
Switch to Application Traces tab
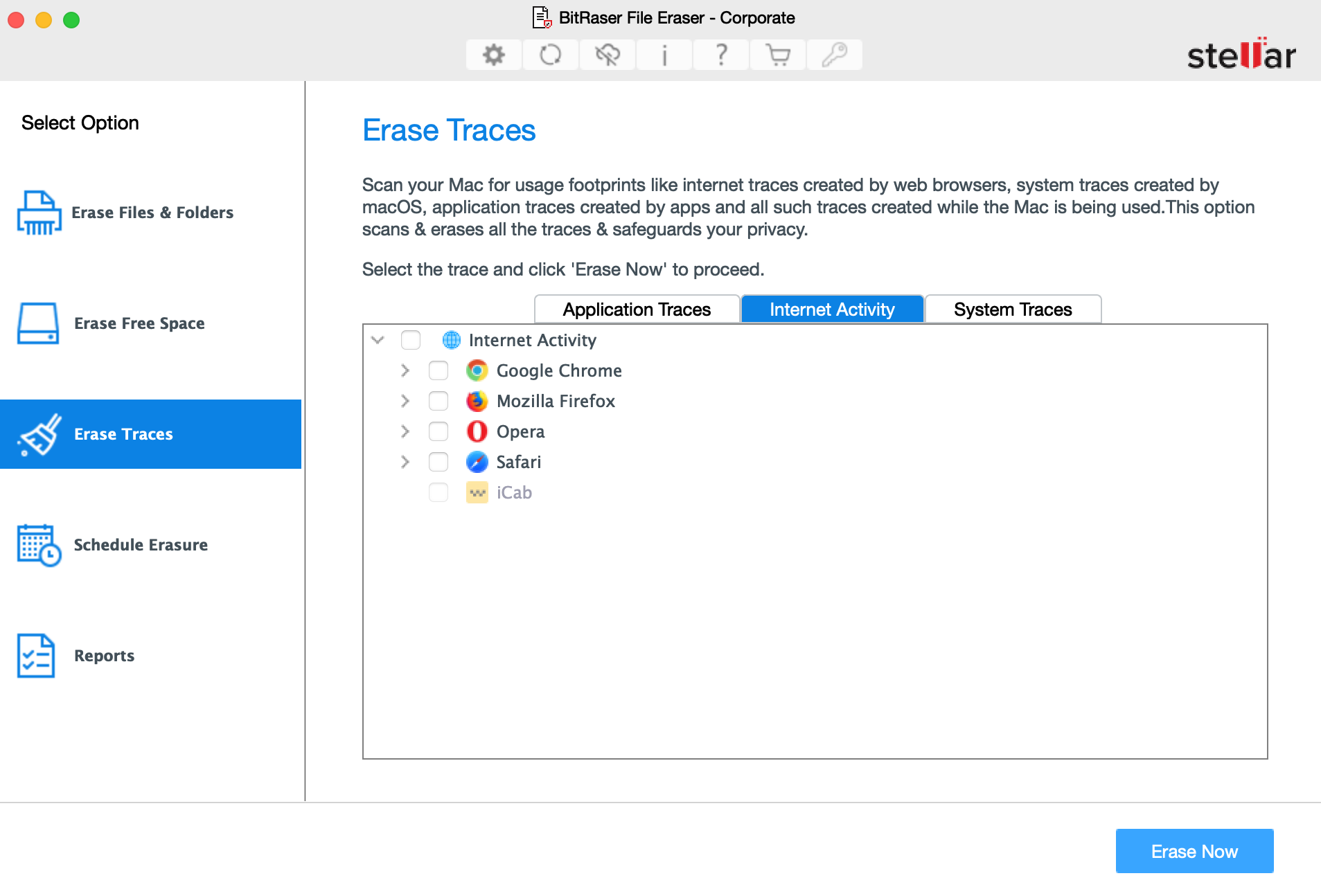[x=637, y=310]
